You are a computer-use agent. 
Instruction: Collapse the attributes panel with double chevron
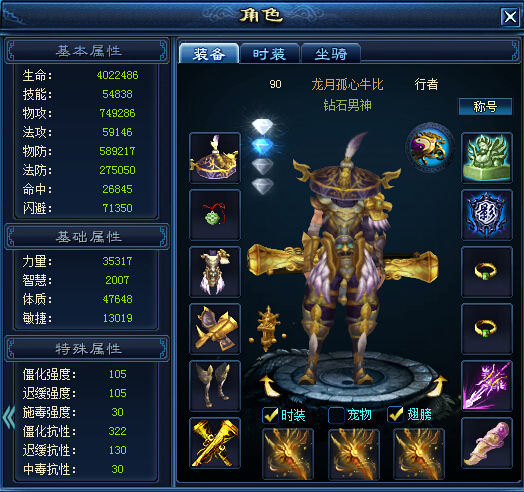9,417
